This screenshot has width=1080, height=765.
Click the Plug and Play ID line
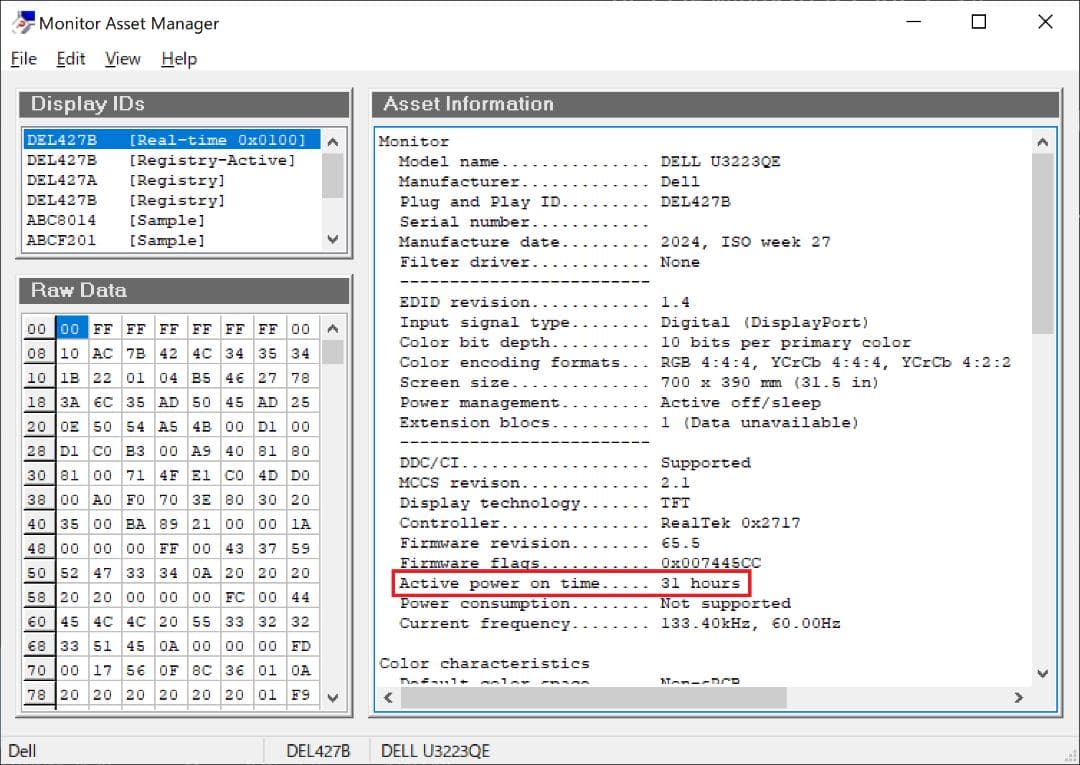click(565, 202)
